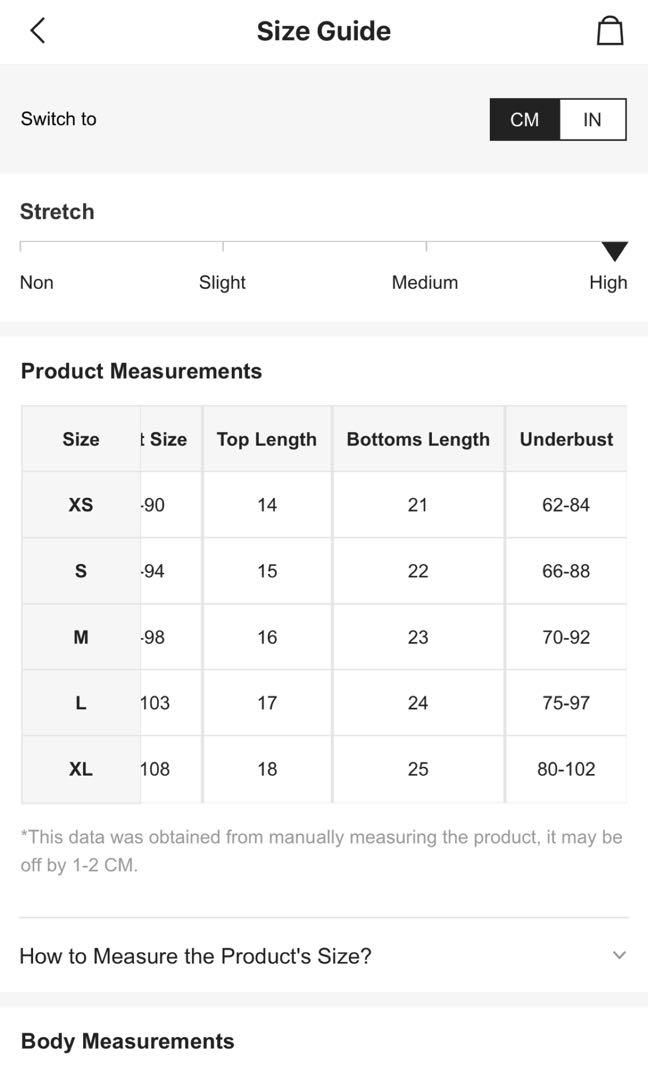Tap the back arrow icon
The image size is (648, 1080).
tap(38, 31)
